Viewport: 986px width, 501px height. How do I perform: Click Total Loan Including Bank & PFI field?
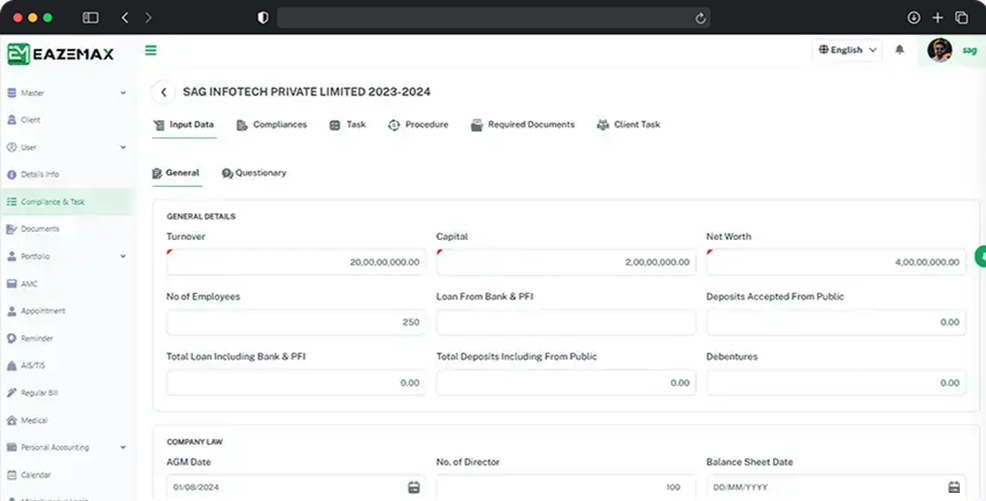(296, 383)
